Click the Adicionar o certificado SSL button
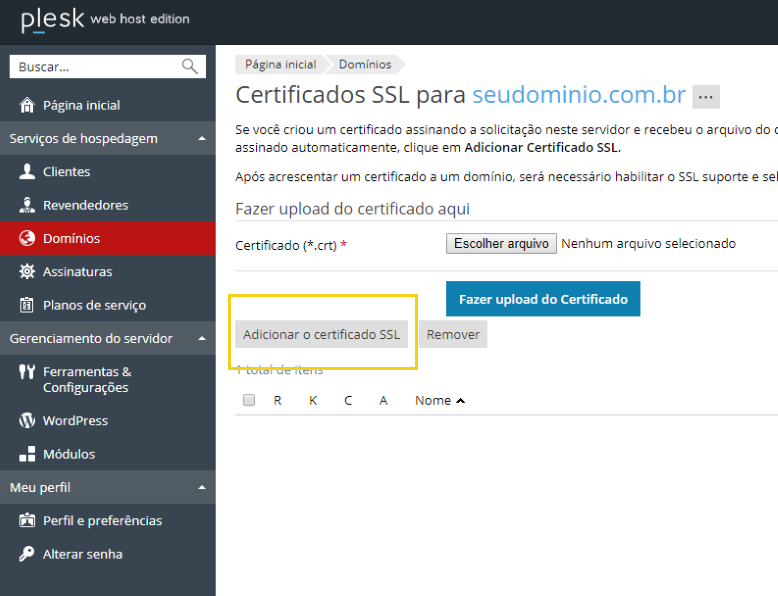This screenshot has width=778, height=596. point(322,334)
